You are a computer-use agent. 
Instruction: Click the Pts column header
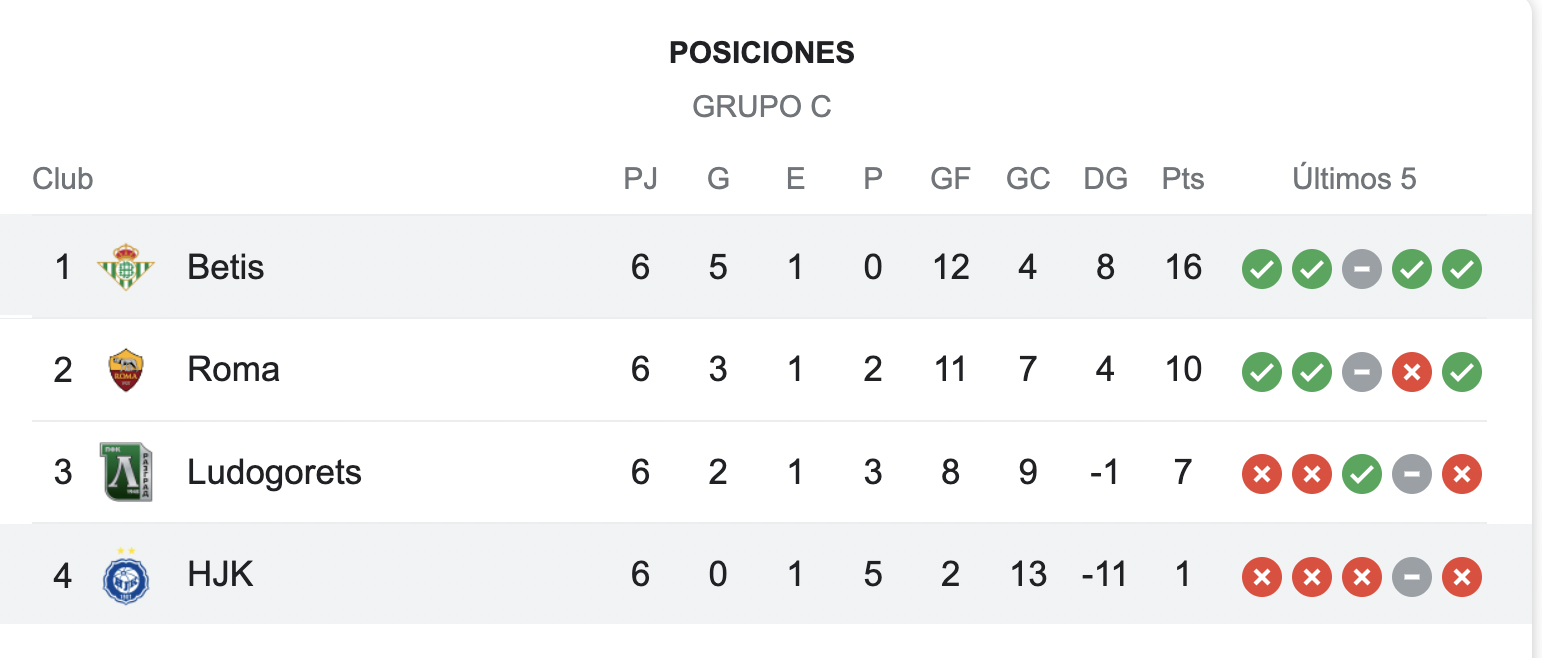(x=1183, y=179)
